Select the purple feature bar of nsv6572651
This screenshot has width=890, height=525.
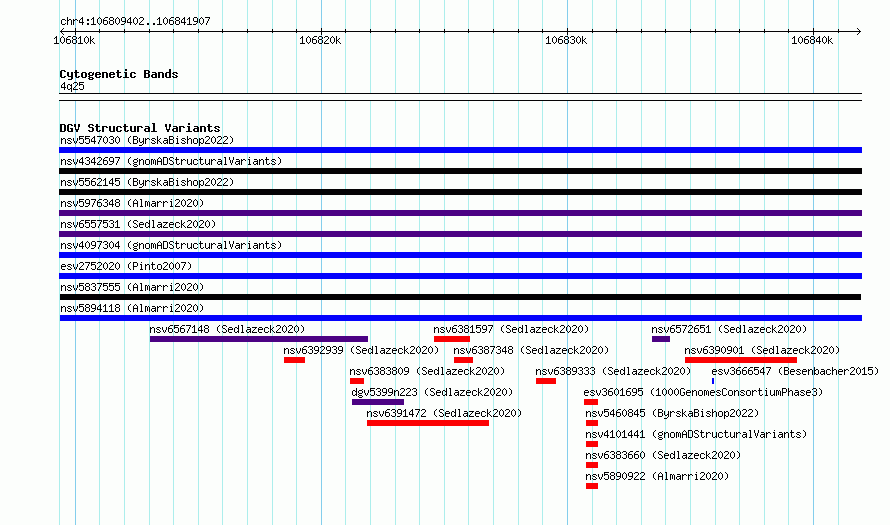(x=661, y=339)
